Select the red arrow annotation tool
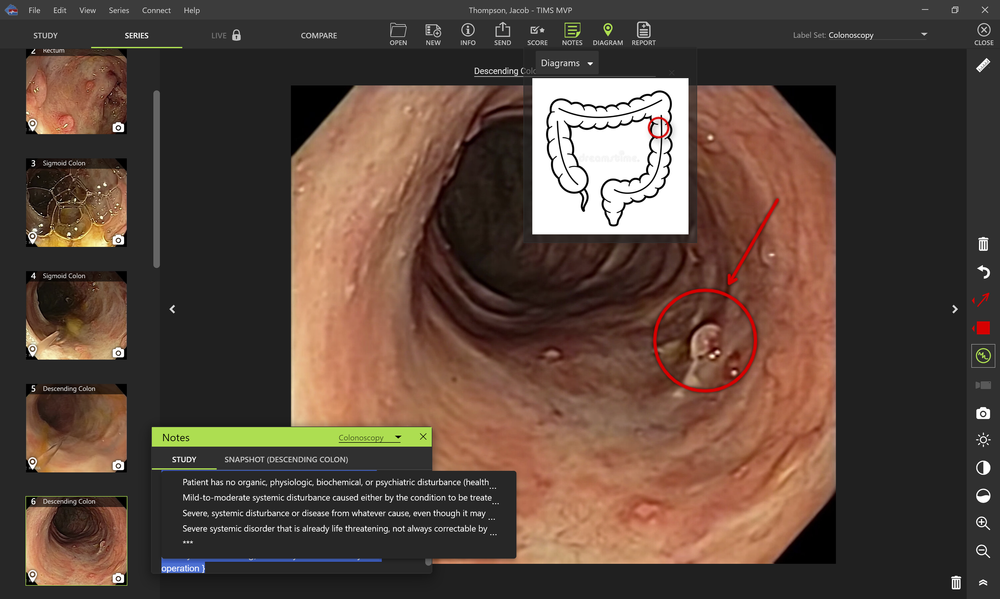Viewport: 1000px width, 599px height. click(982, 299)
